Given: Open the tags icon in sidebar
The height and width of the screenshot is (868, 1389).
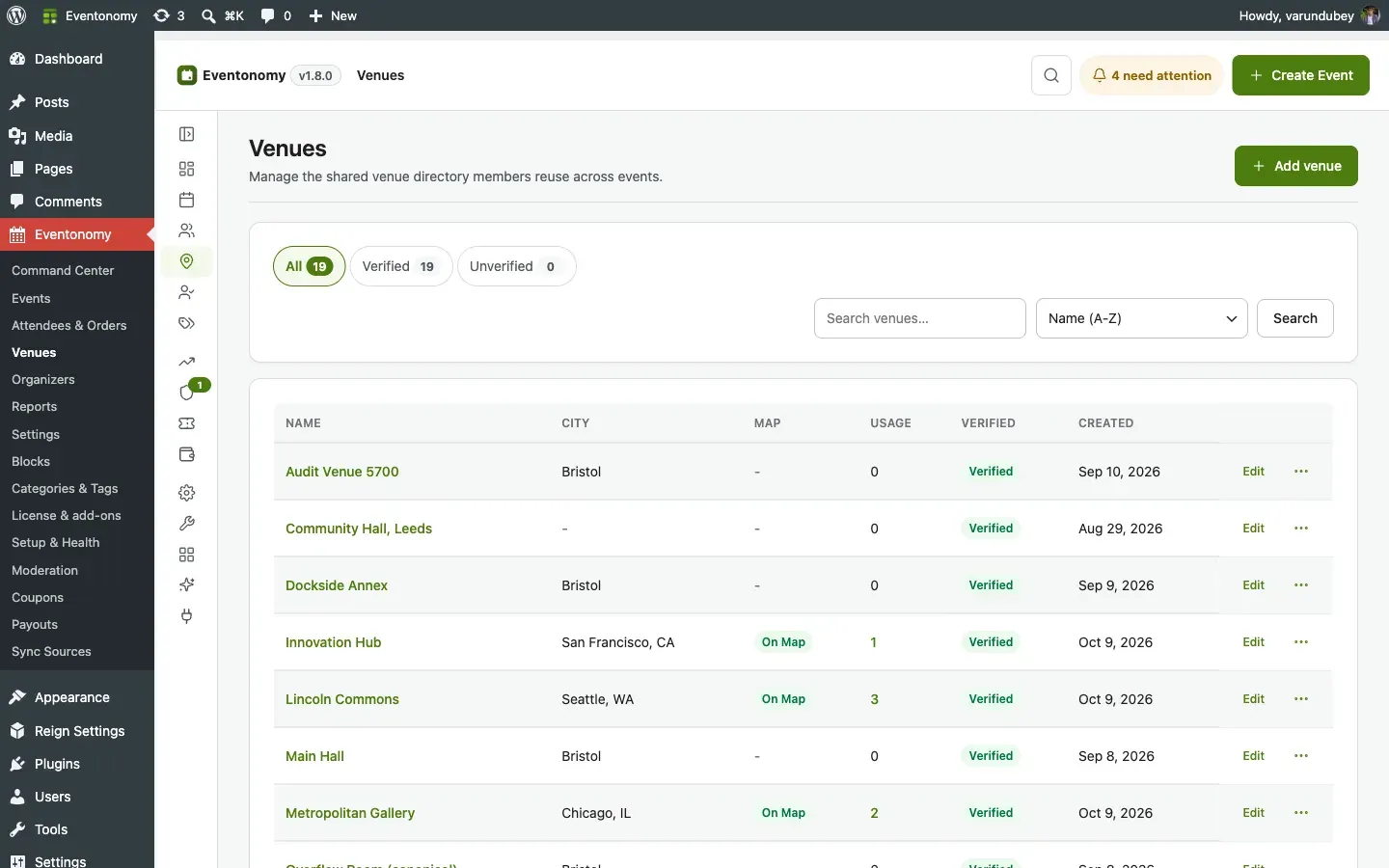Looking at the screenshot, I should click(187, 323).
